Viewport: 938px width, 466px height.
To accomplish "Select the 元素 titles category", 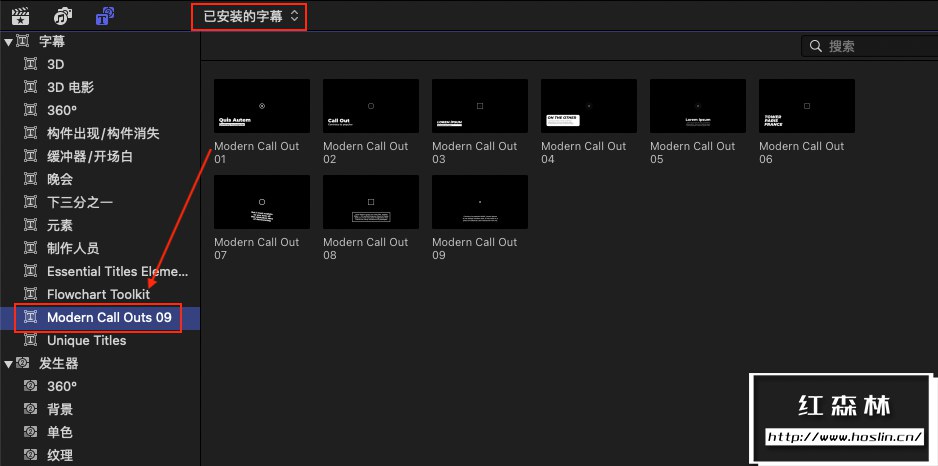I will [60, 226].
